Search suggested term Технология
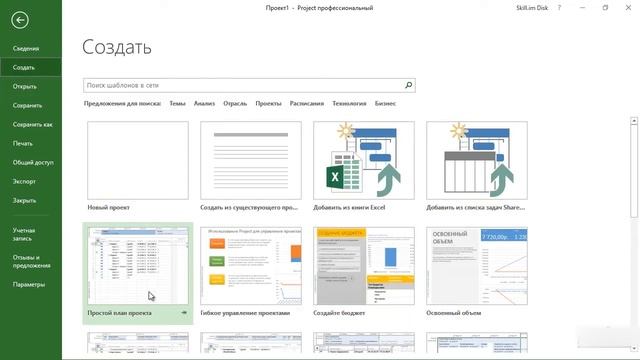The height and width of the screenshot is (360, 640). click(349, 104)
